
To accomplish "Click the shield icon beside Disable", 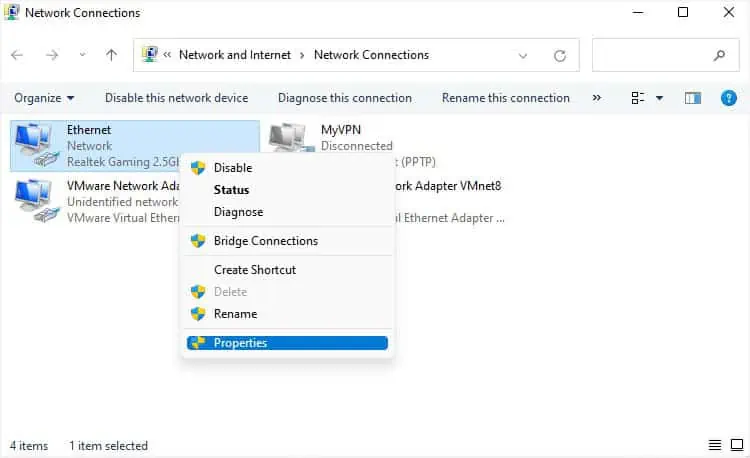I will (198, 168).
